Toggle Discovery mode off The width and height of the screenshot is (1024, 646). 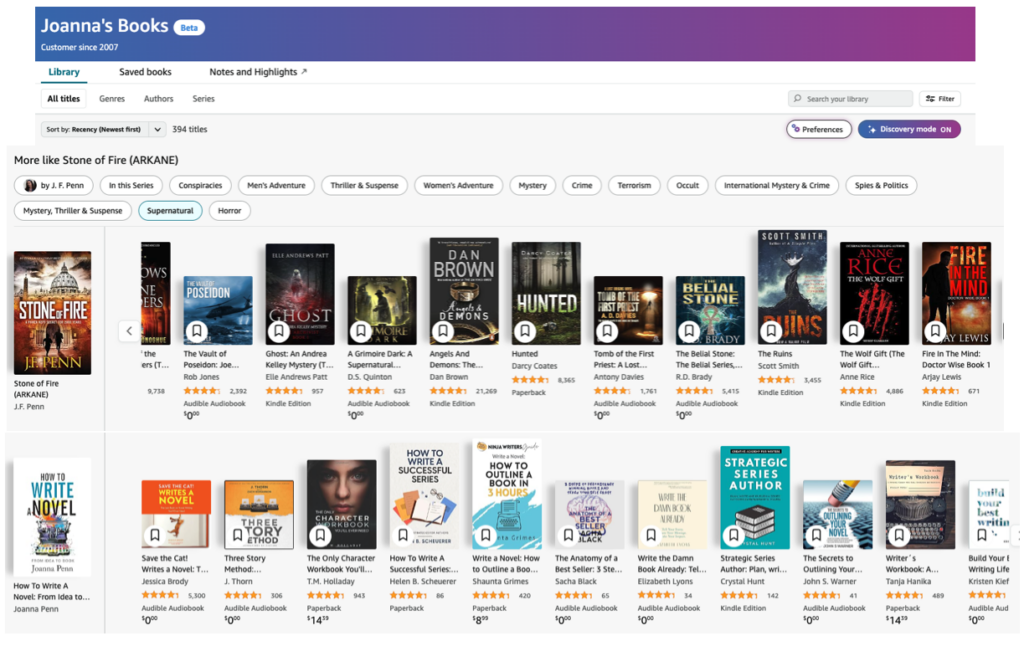909,129
